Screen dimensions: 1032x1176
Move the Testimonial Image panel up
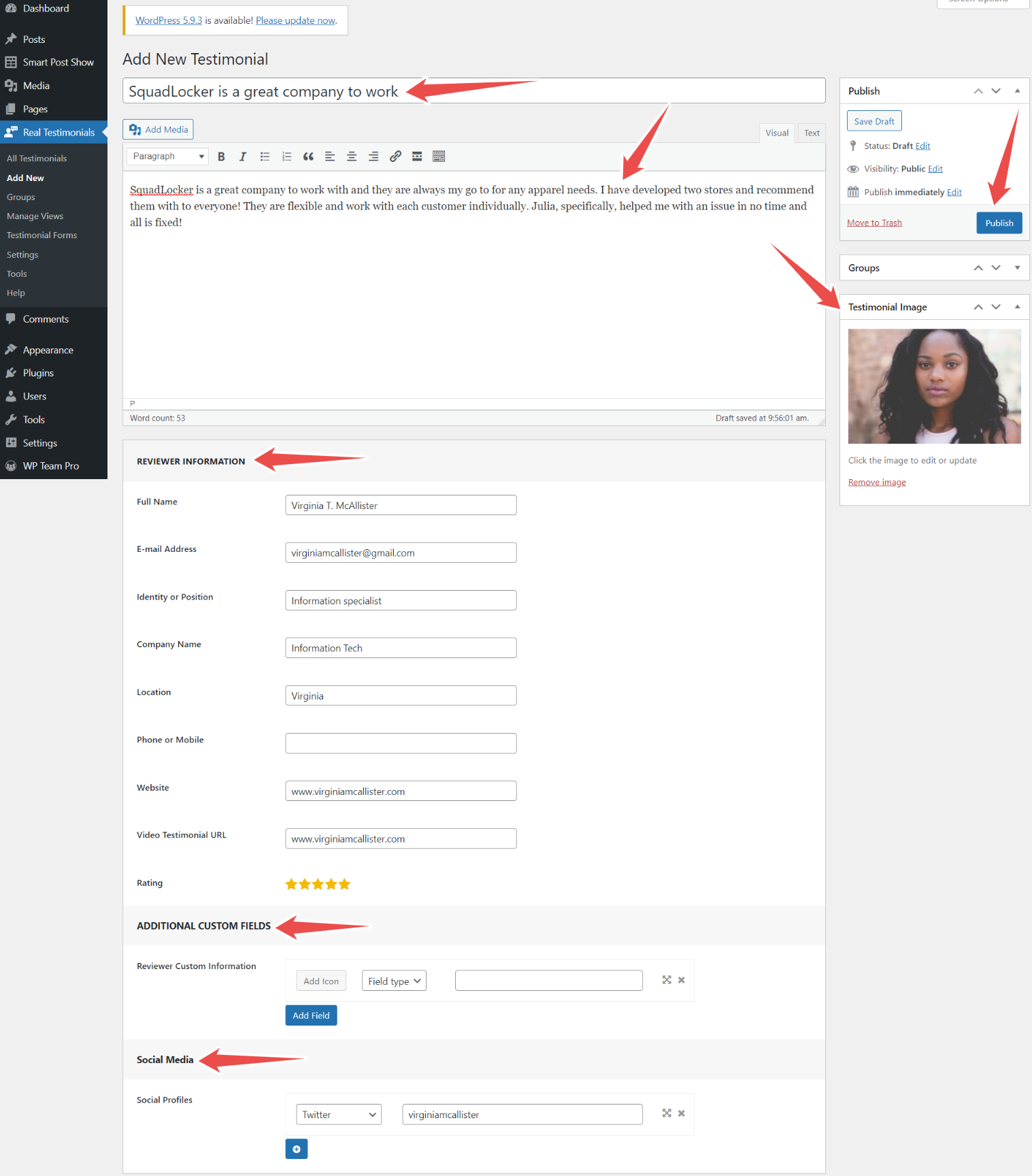[978, 307]
